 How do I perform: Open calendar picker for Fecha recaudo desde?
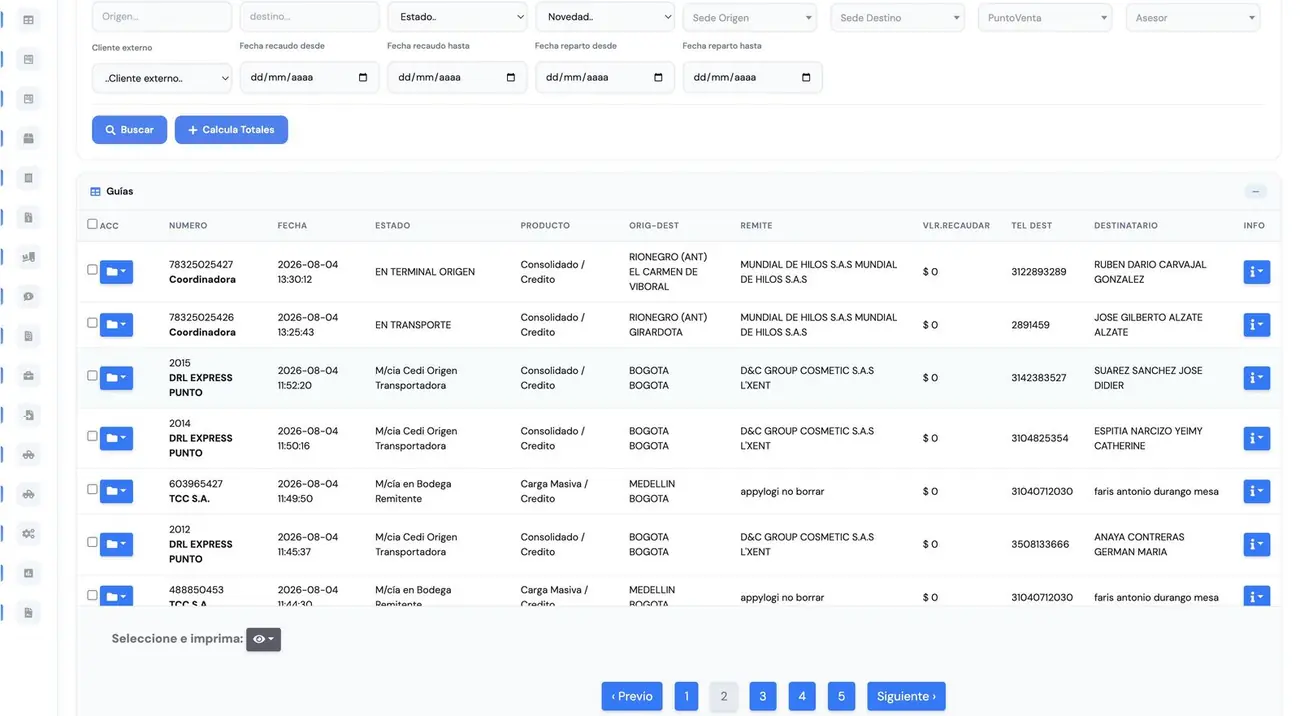tap(362, 77)
